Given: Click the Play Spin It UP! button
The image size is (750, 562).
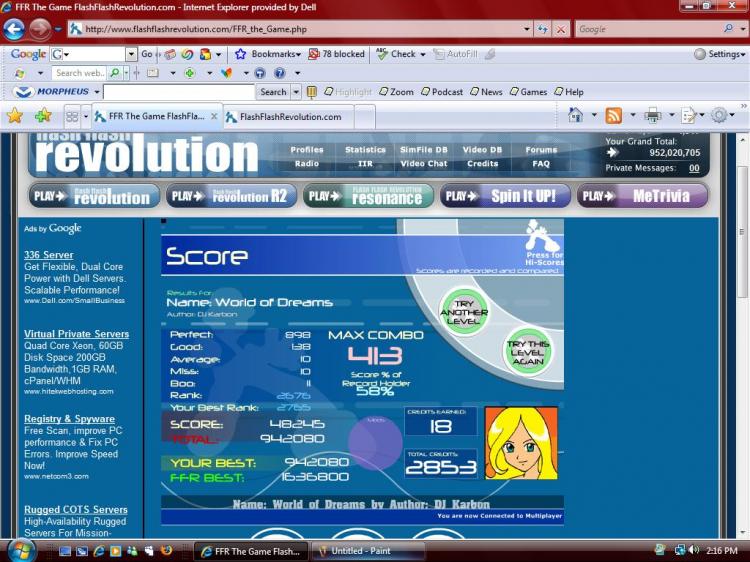Looking at the screenshot, I should point(505,196).
